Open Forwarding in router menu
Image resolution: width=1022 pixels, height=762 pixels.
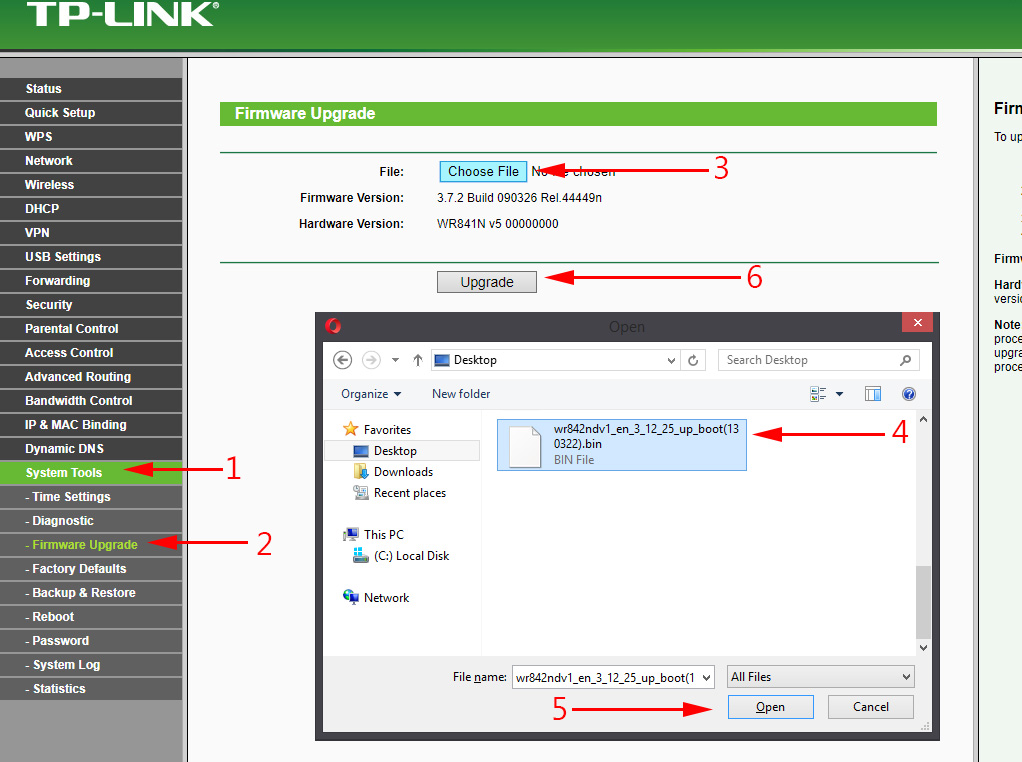click(91, 281)
